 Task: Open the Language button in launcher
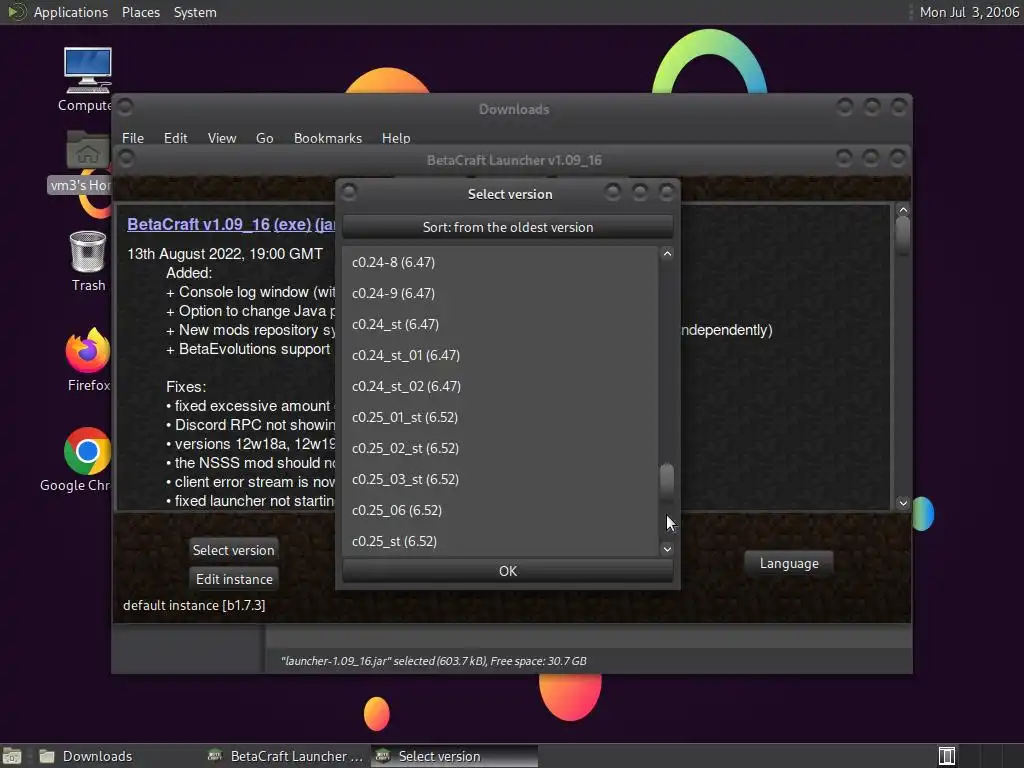[x=789, y=563]
